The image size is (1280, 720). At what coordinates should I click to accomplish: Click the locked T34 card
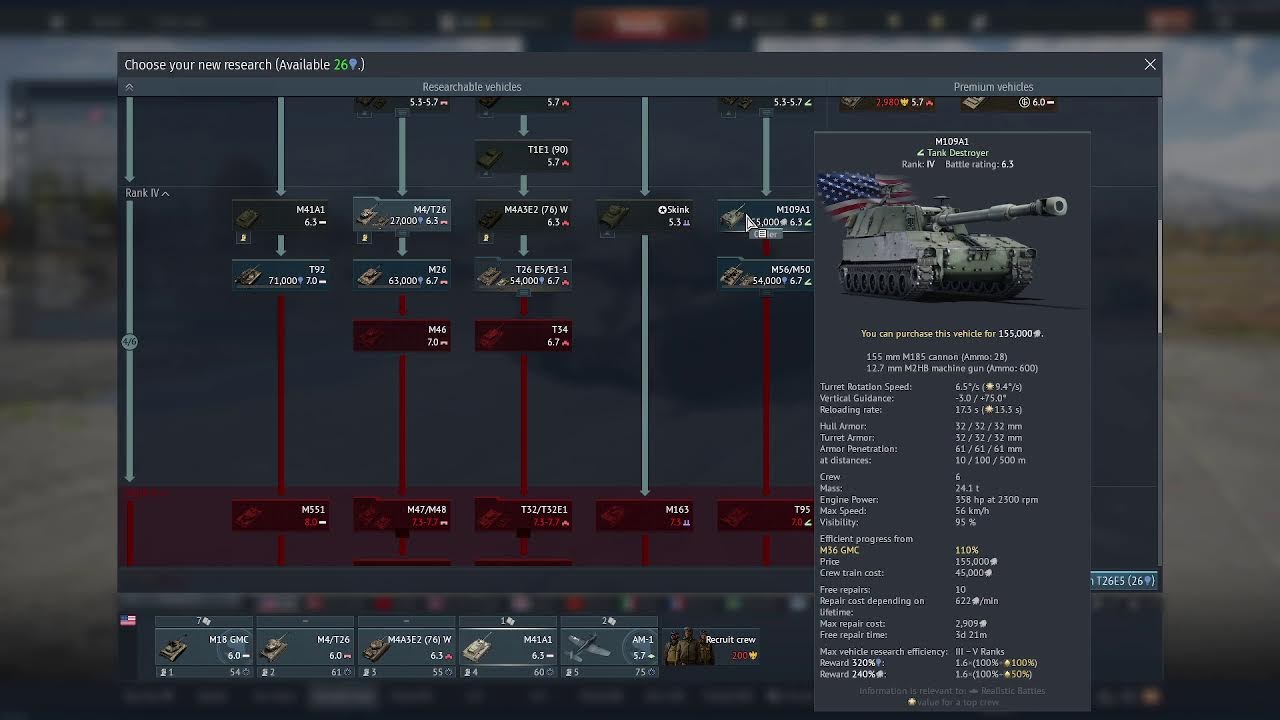pos(523,336)
